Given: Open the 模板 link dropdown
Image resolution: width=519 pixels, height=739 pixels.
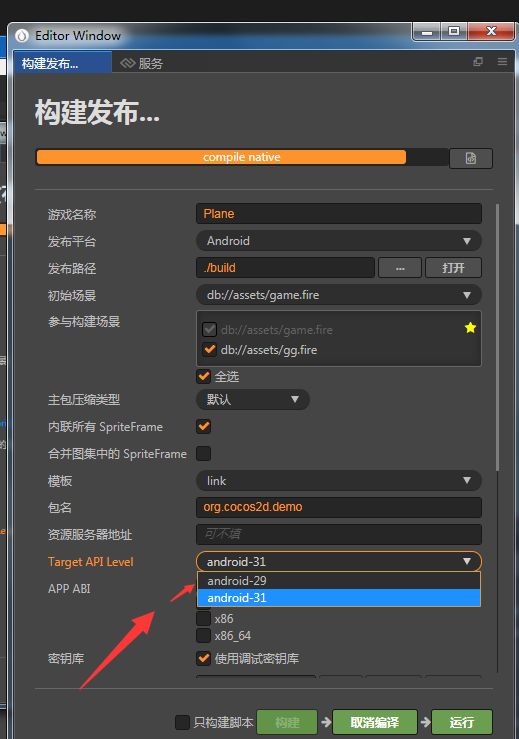Looking at the screenshot, I should [x=338, y=481].
